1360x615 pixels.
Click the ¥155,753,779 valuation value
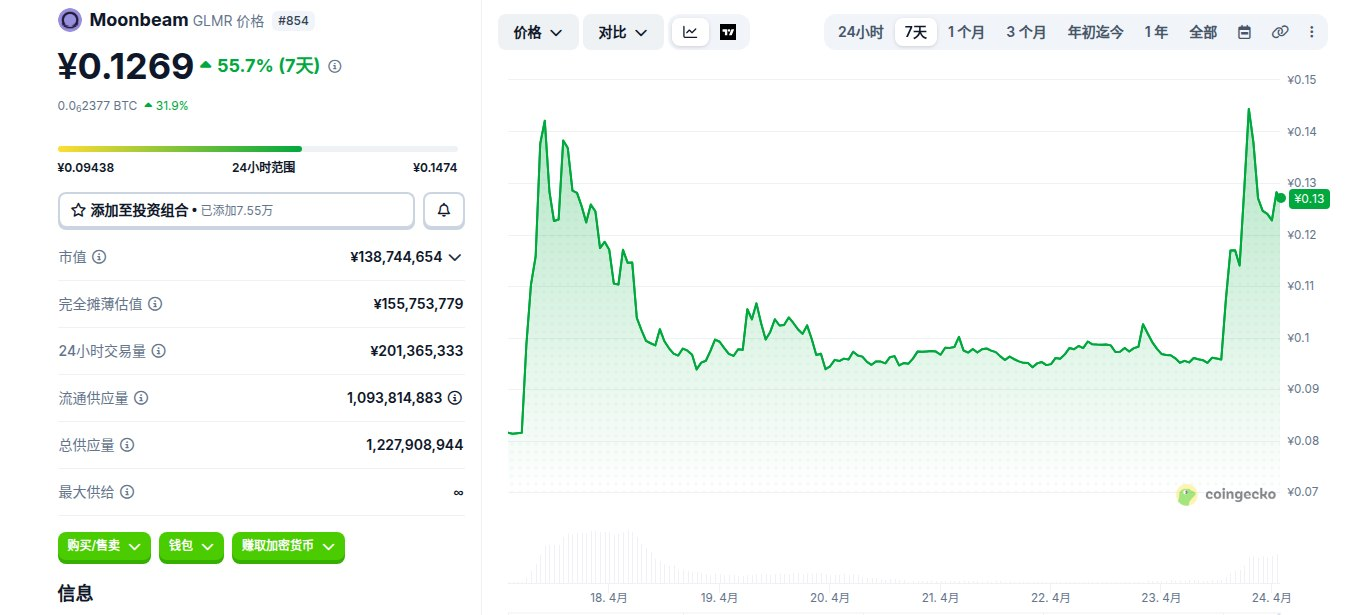418,304
